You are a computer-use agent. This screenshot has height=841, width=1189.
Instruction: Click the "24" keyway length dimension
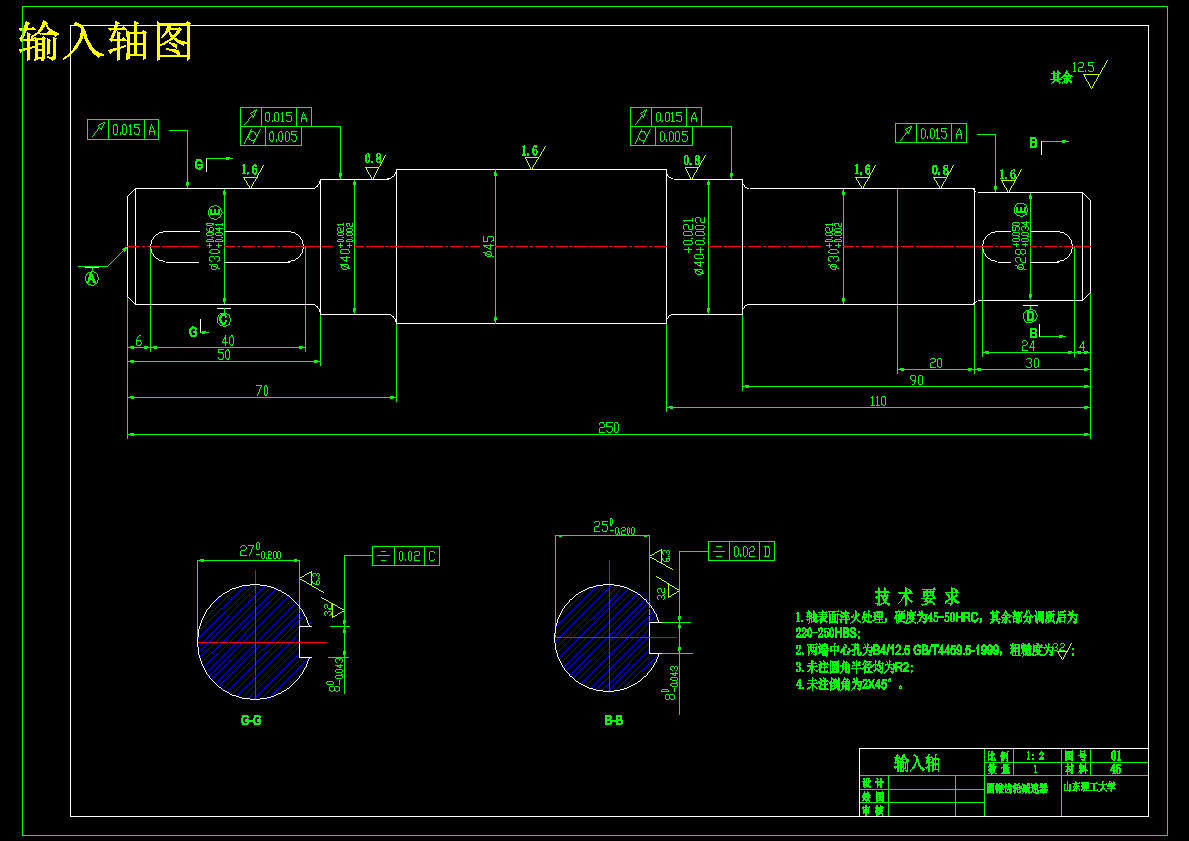pos(1027,346)
